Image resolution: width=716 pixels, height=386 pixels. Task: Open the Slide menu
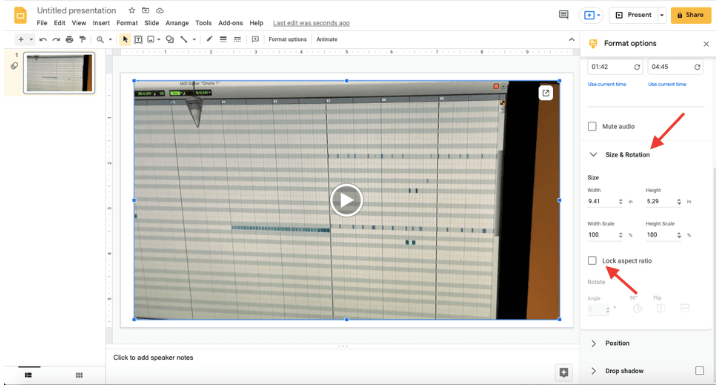click(x=152, y=23)
